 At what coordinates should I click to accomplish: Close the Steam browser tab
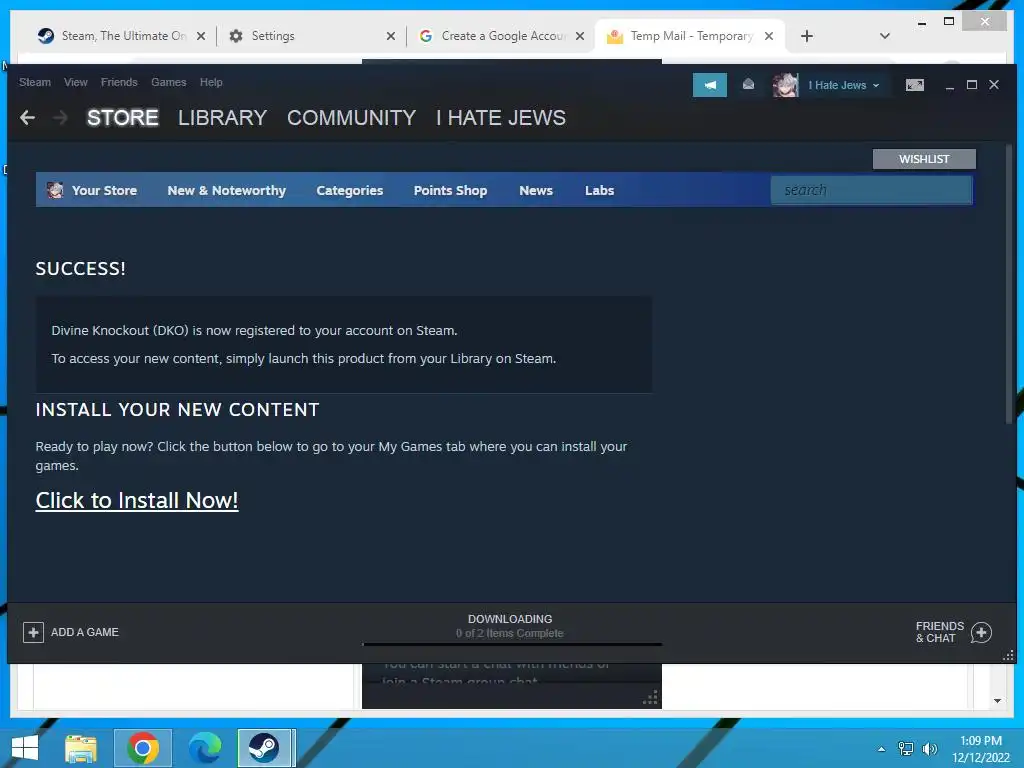coord(201,36)
